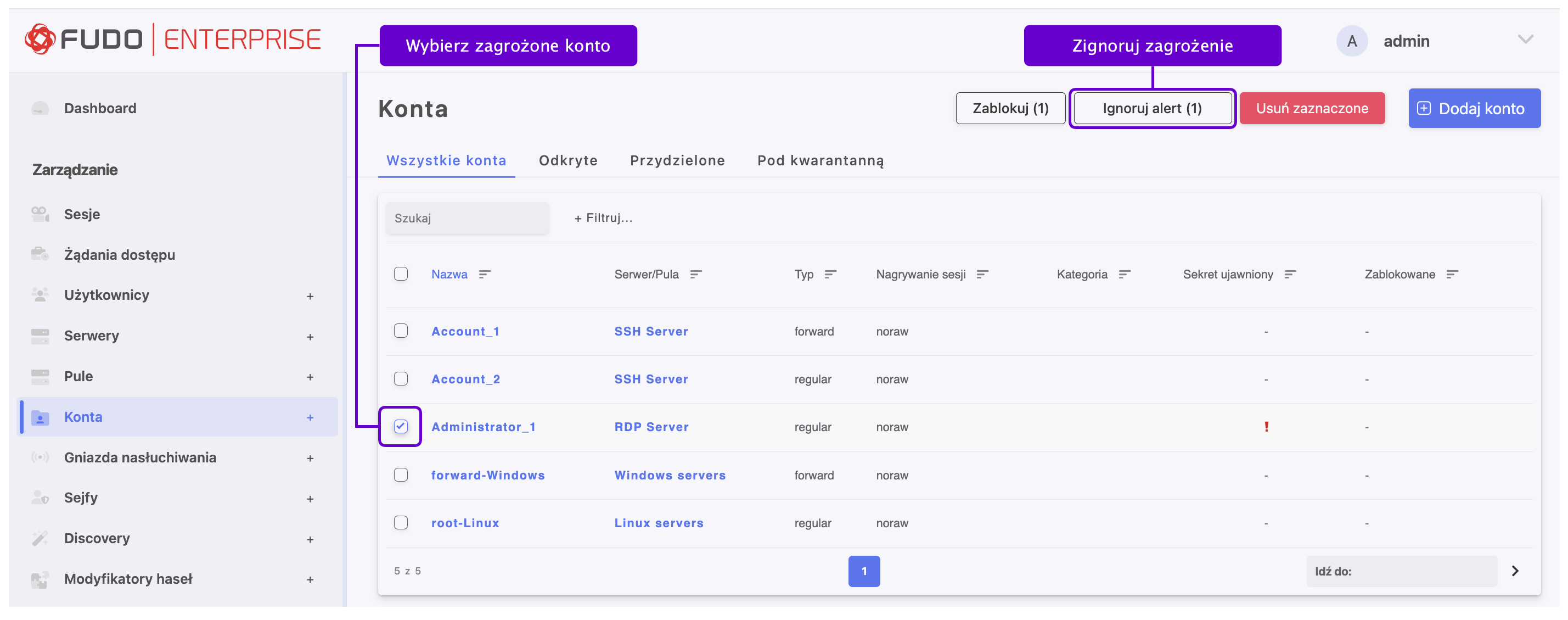
Task: Open Żądania dostępu in the sidebar
Action: click(119, 255)
